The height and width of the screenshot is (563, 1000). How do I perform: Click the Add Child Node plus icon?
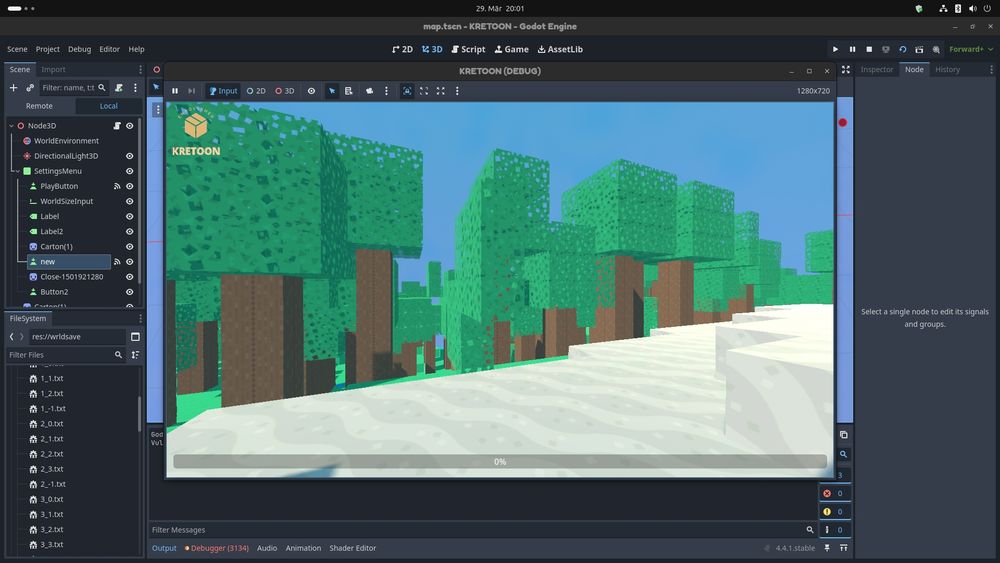coord(13,87)
